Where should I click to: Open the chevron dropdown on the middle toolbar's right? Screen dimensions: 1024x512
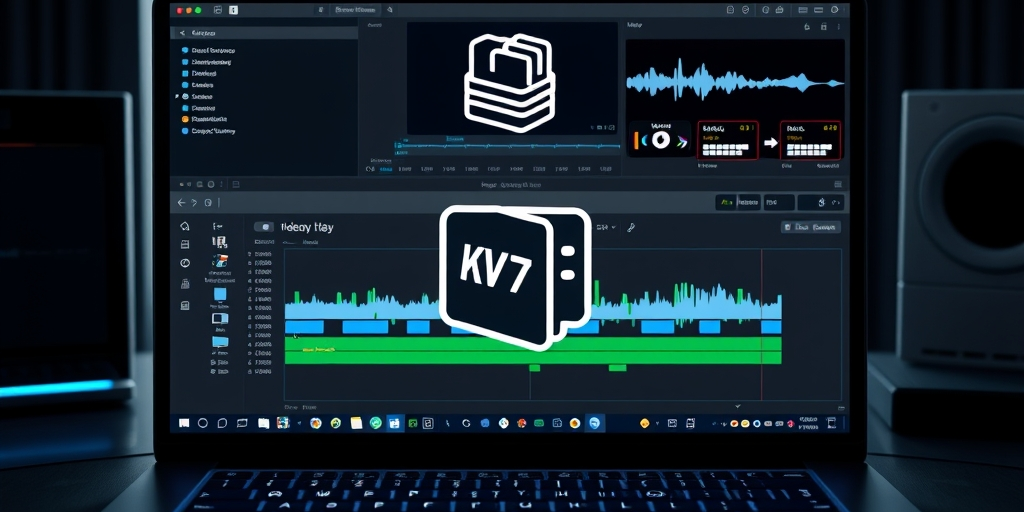click(837, 203)
